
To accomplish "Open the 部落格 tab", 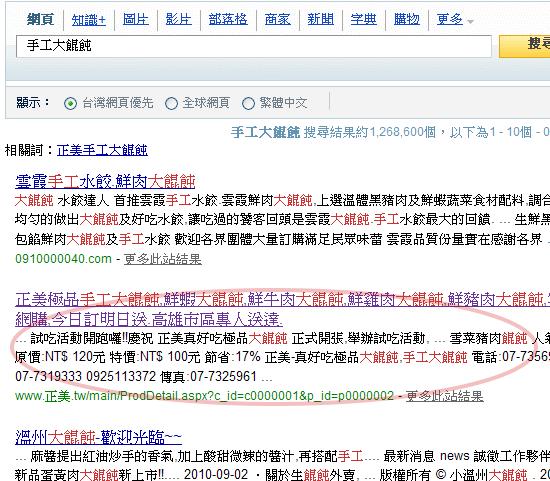I will pos(228,19).
